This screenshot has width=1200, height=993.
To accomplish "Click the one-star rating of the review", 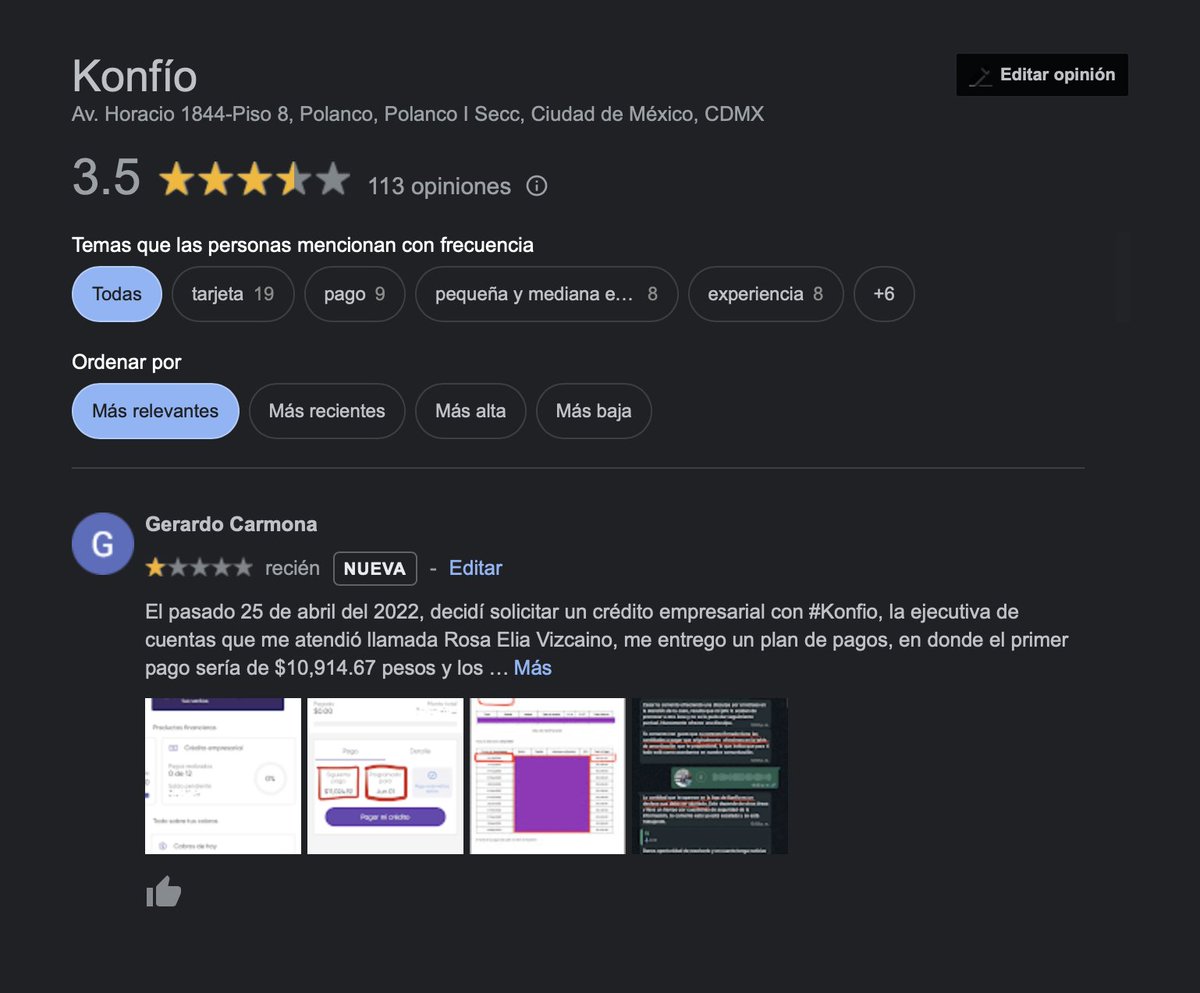I will 199,568.
